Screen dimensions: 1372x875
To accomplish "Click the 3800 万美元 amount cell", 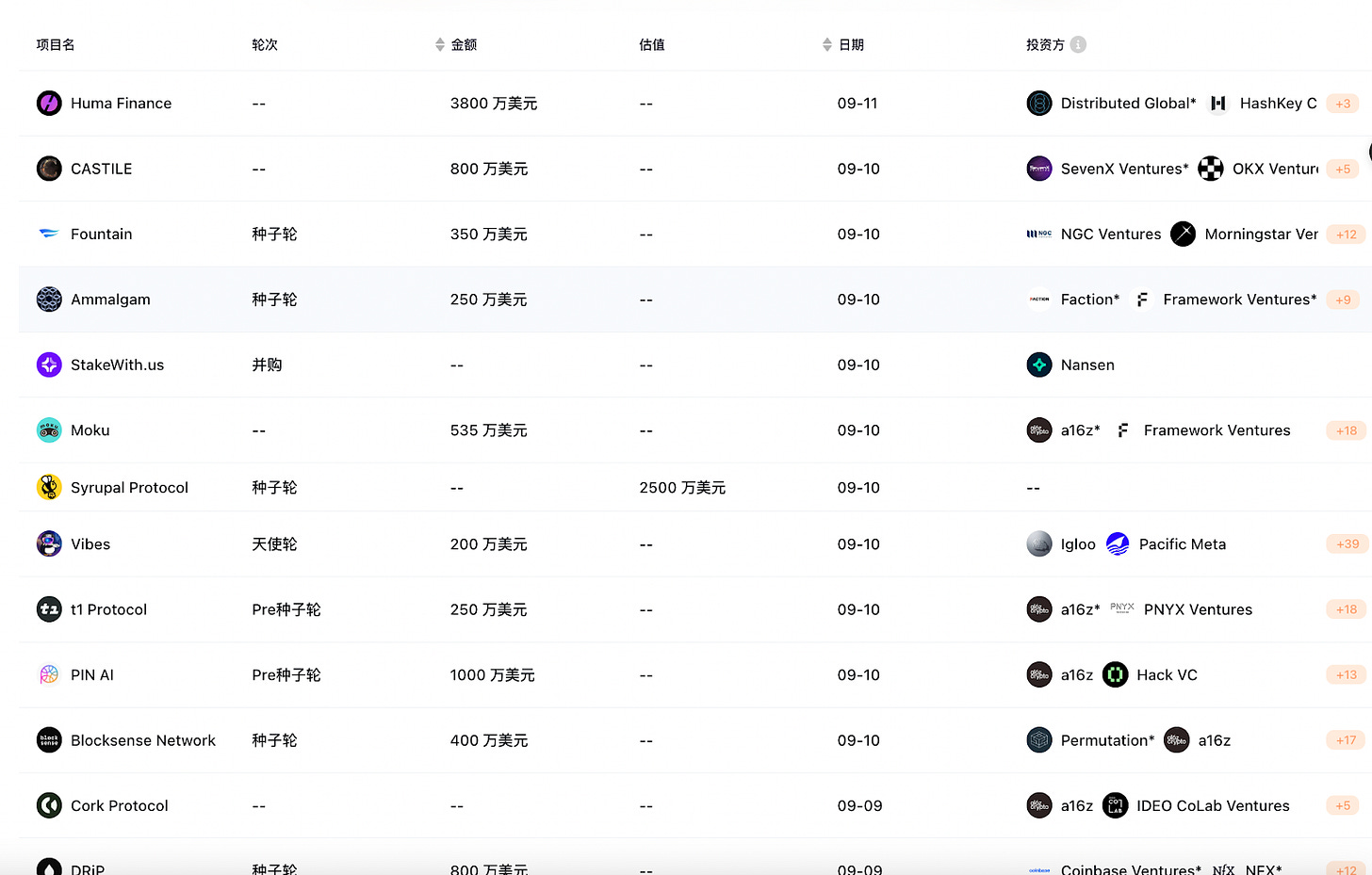I will tap(494, 103).
